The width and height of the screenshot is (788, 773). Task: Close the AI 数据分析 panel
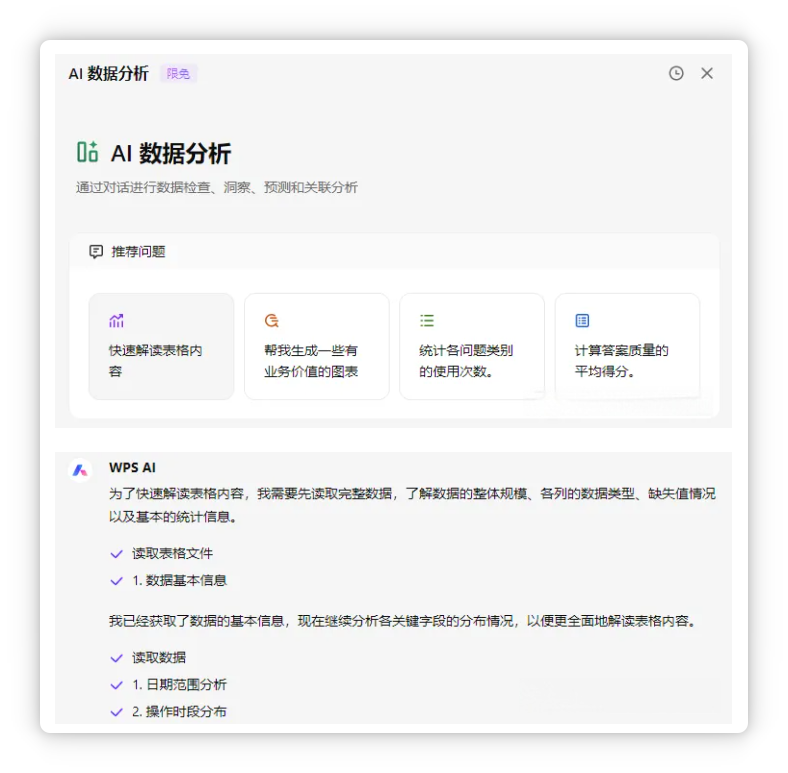tap(707, 73)
